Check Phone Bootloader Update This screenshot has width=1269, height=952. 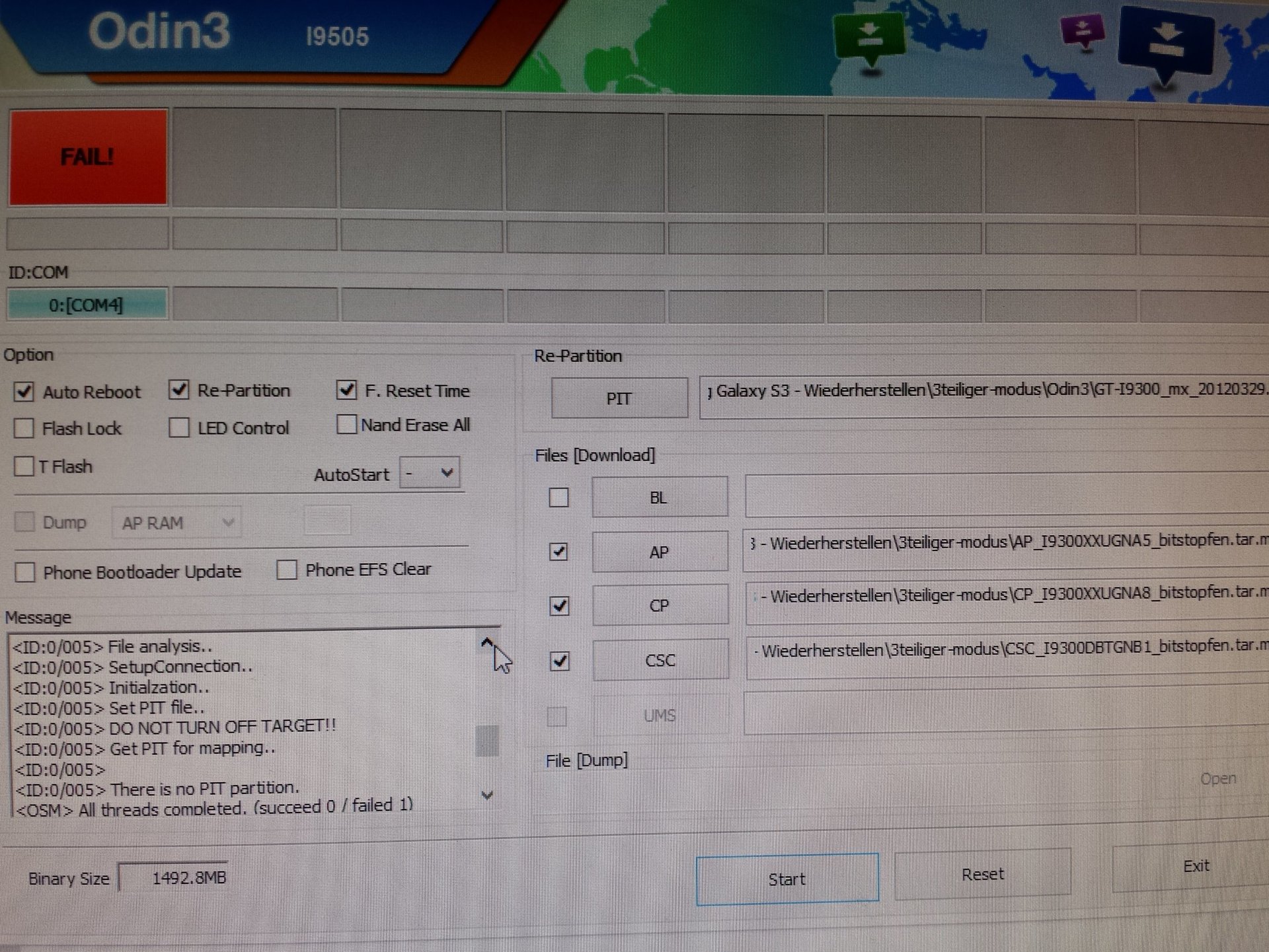(x=25, y=572)
